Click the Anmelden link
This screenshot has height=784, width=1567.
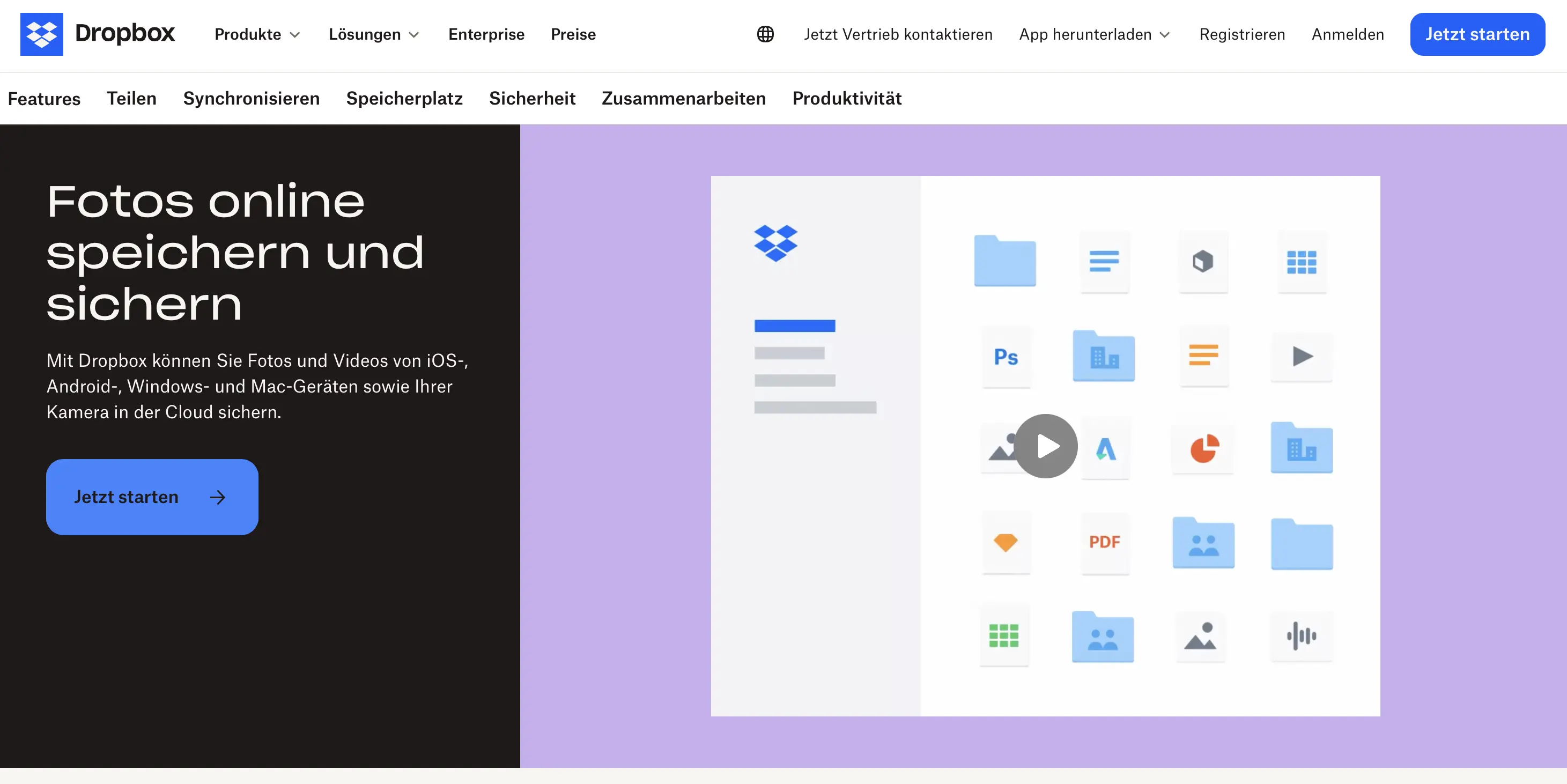1348,35
